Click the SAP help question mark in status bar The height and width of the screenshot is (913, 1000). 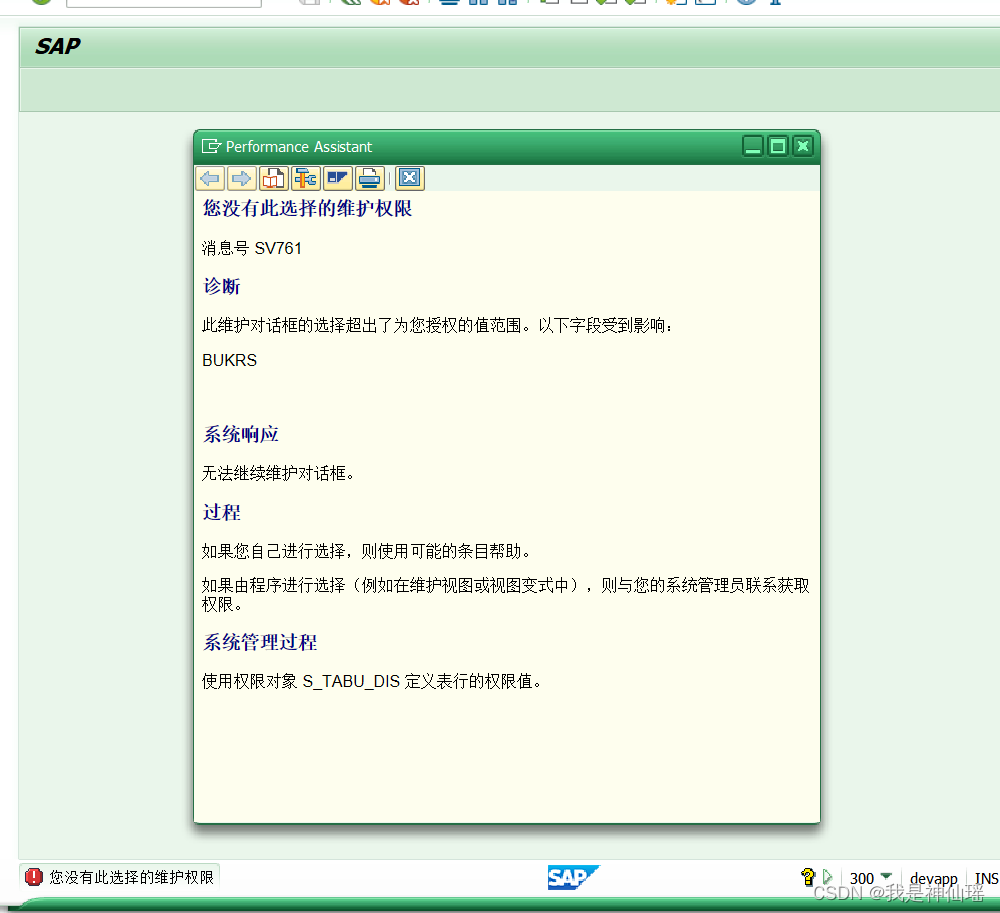pyautogui.click(x=806, y=877)
